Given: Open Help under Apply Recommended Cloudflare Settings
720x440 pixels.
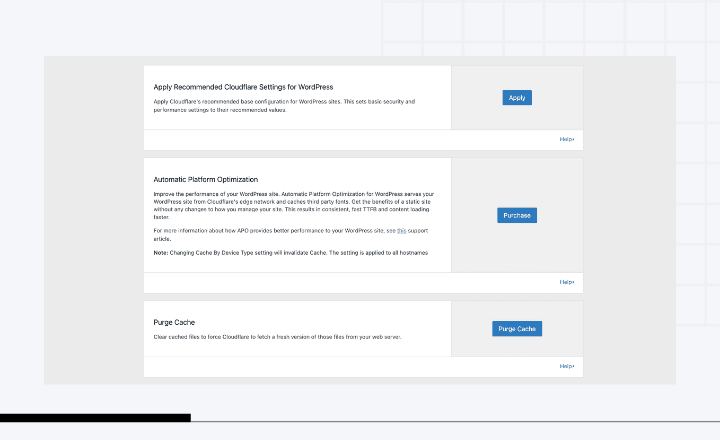Looking at the screenshot, I should coord(567,139).
